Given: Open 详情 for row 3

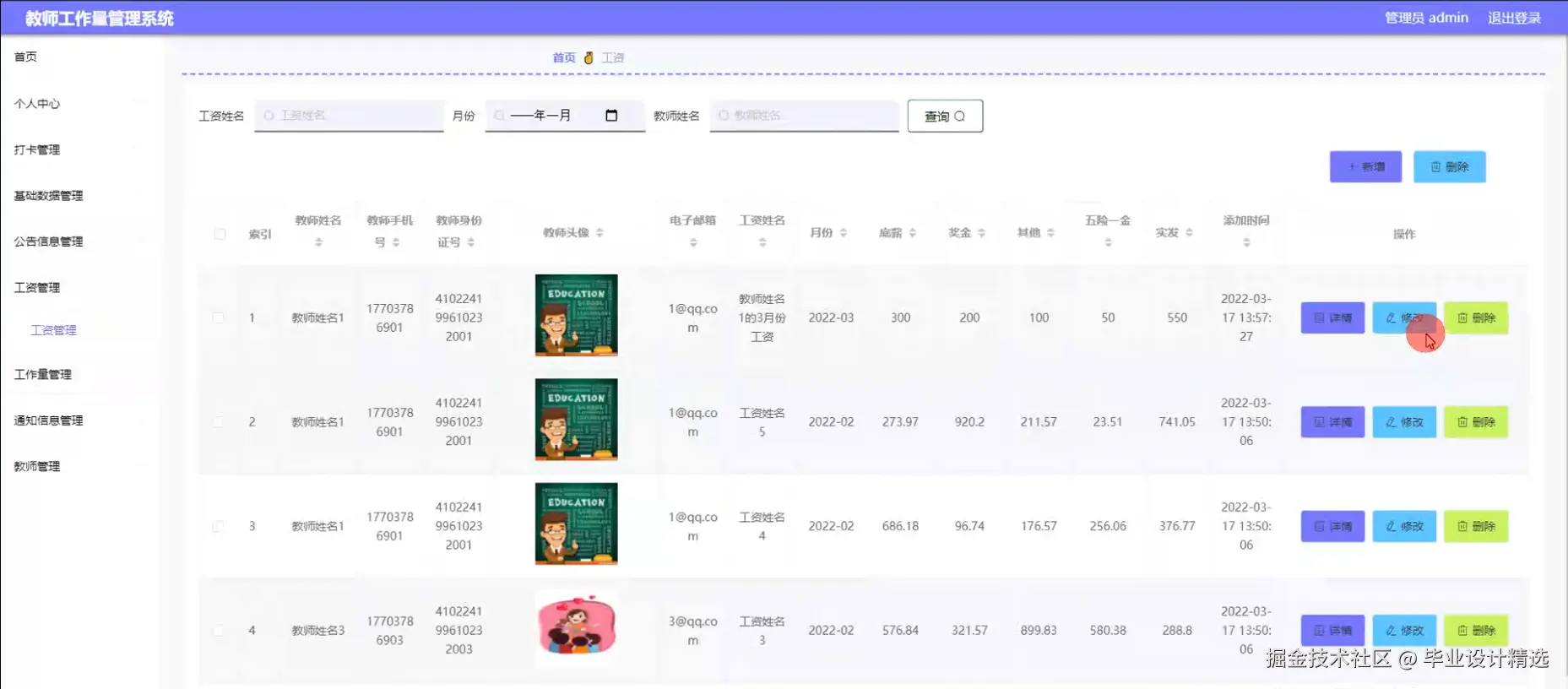Looking at the screenshot, I should pos(1332,526).
